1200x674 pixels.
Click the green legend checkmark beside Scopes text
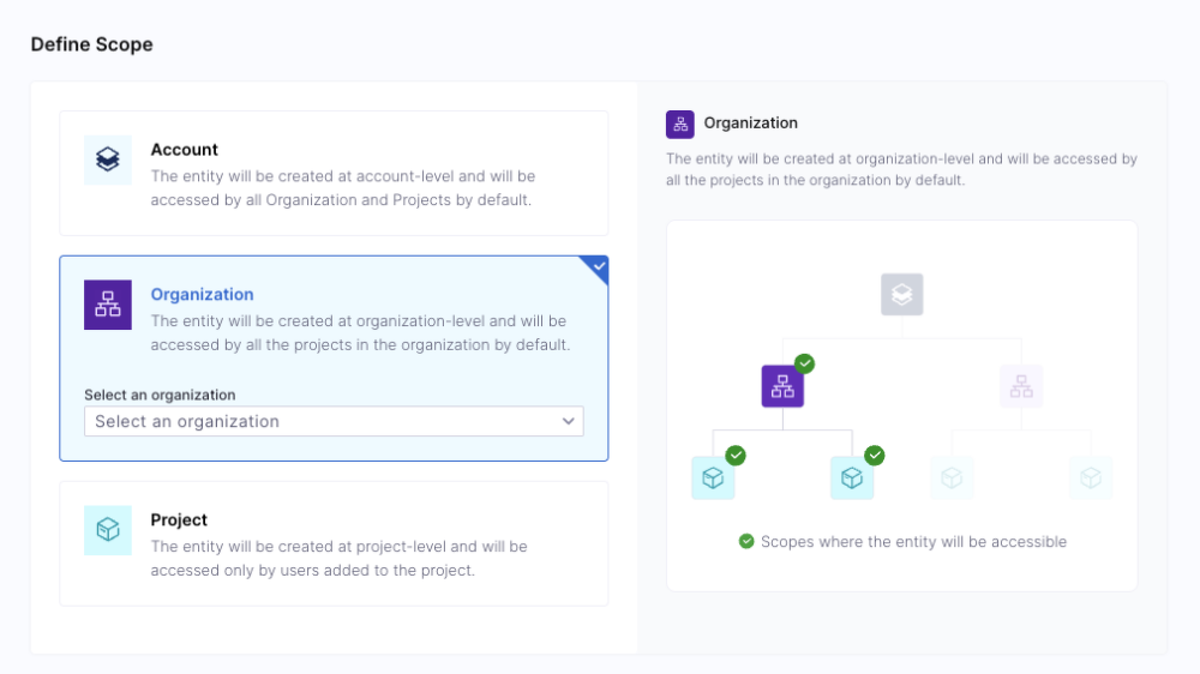point(746,542)
